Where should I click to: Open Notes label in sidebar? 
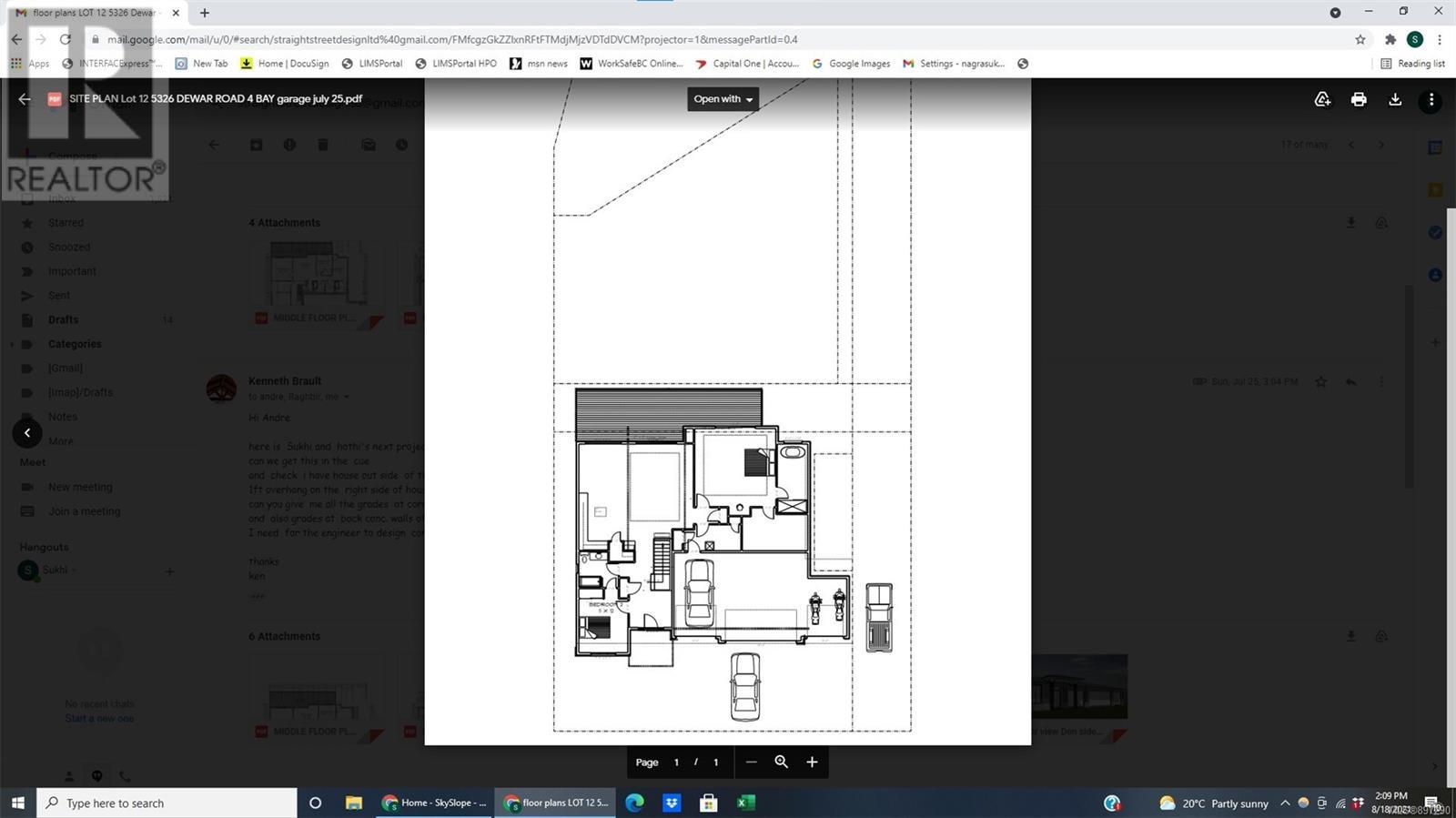pos(63,417)
